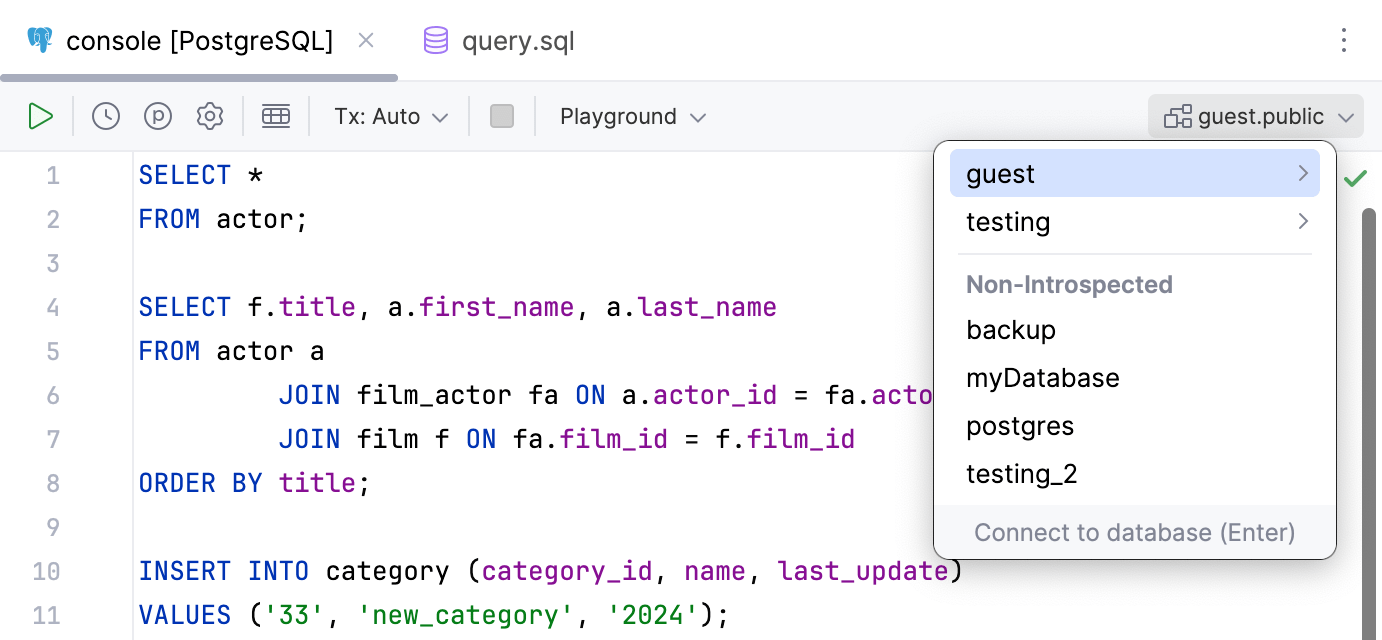Open the query execution history
Image resolution: width=1382 pixels, height=640 pixels.
pos(105,115)
